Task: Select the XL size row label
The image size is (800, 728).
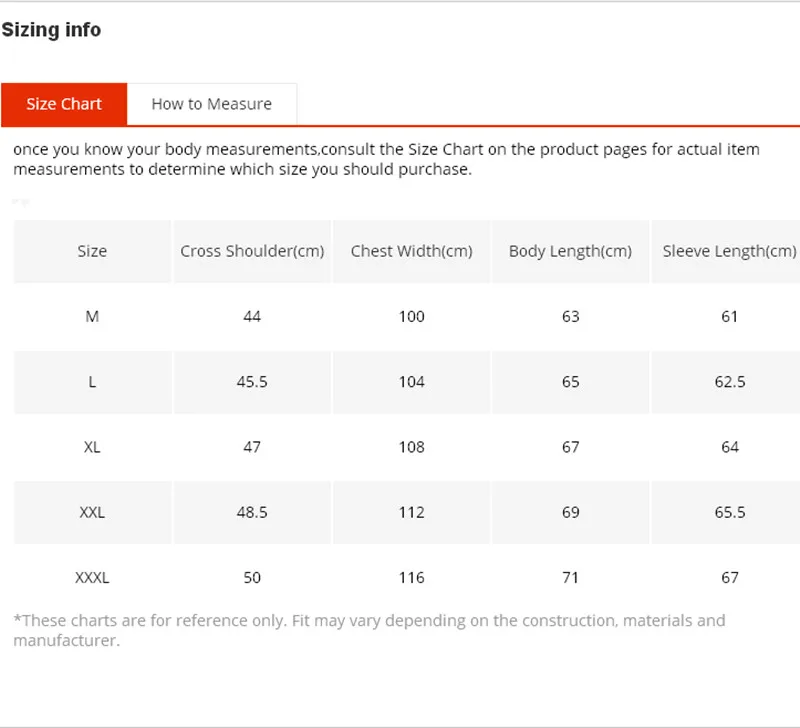Action: 92,447
